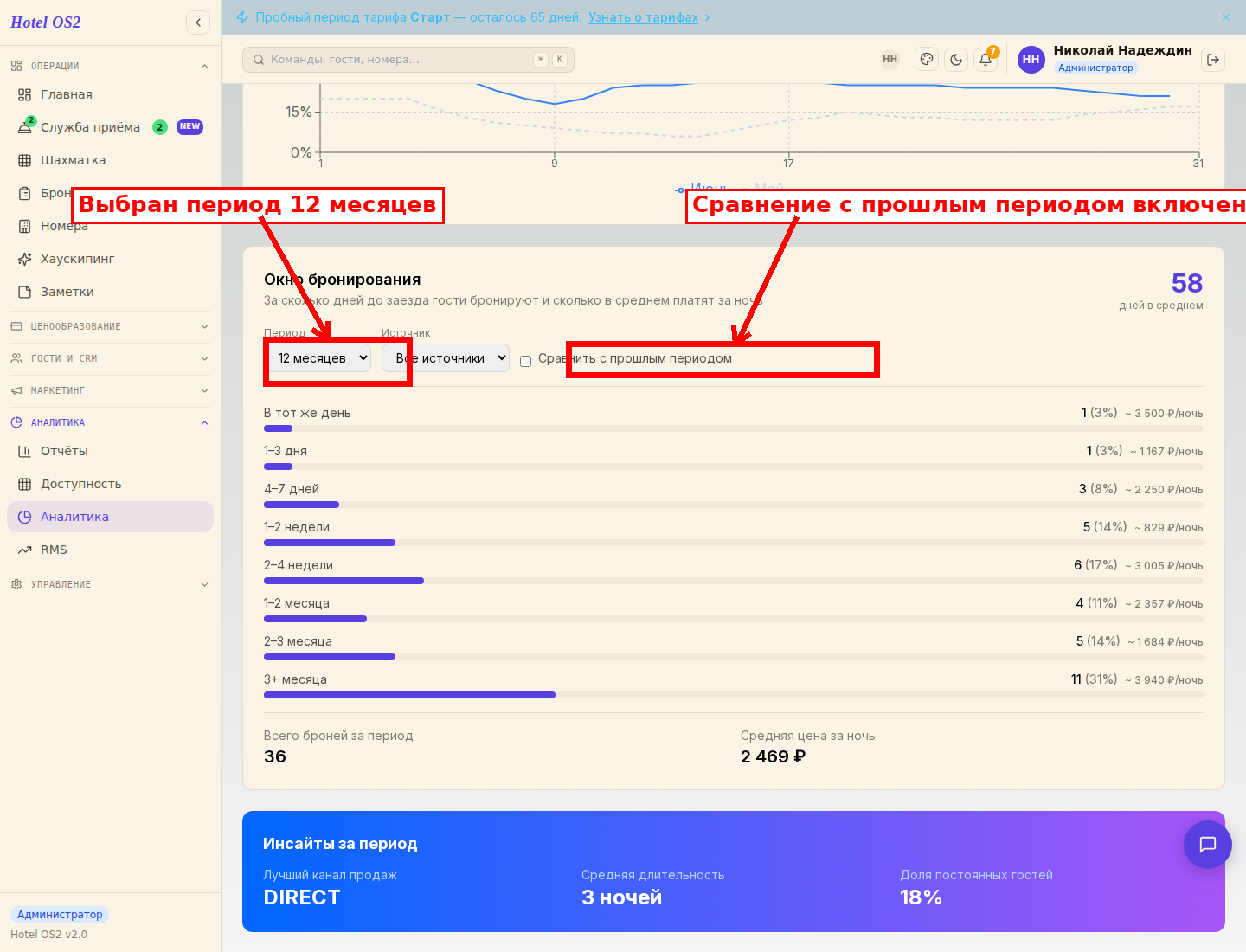Expand the УПРАВЛЕНИЕ sidebar section
The width and height of the screenshot is (1246, 952).
[110, 584]
